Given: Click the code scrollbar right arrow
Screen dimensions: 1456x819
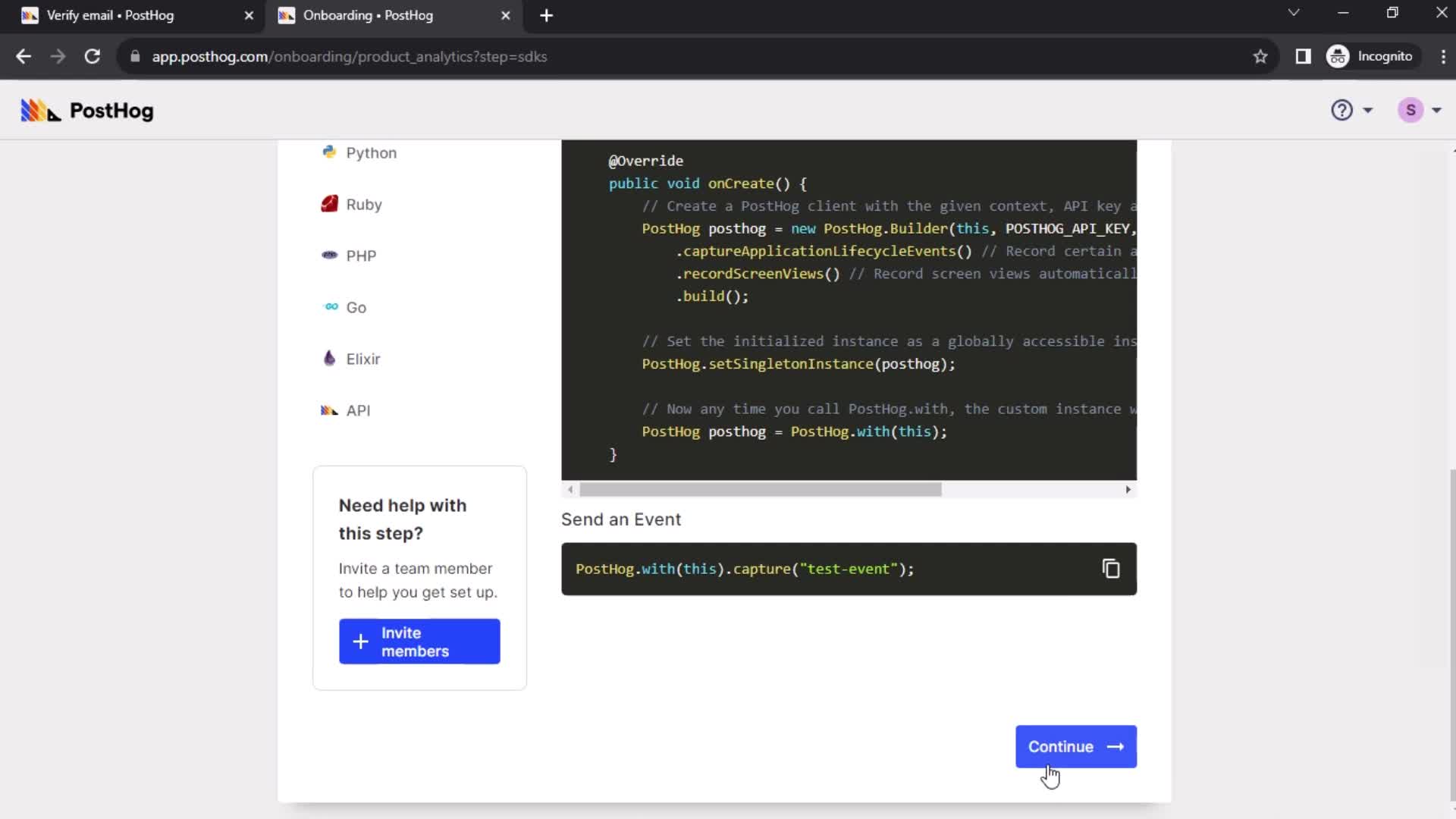Looking at the screenshot, I should coord(1128,490).
